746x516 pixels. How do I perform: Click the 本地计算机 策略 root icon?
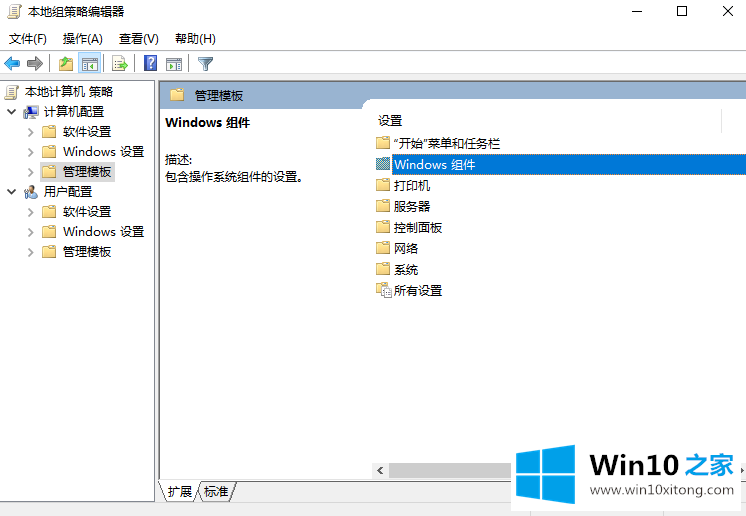(x=12, y=92)
